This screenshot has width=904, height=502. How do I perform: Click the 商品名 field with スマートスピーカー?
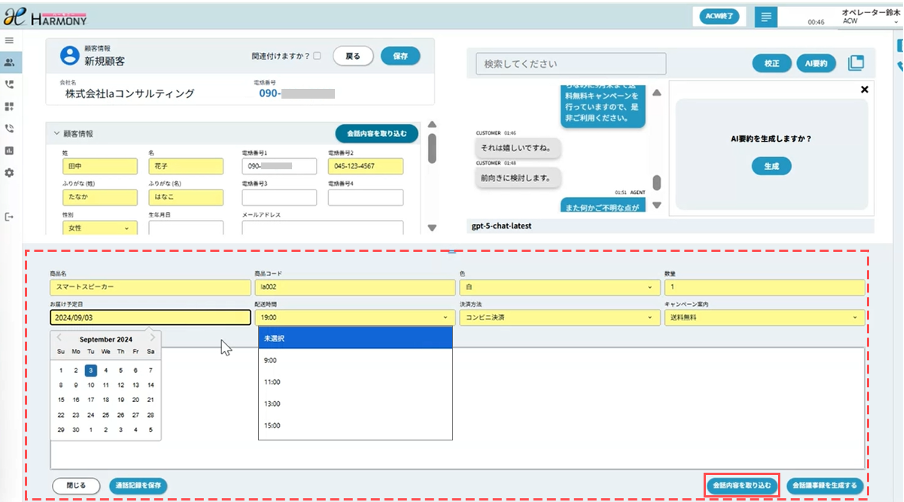pos(150,287)
